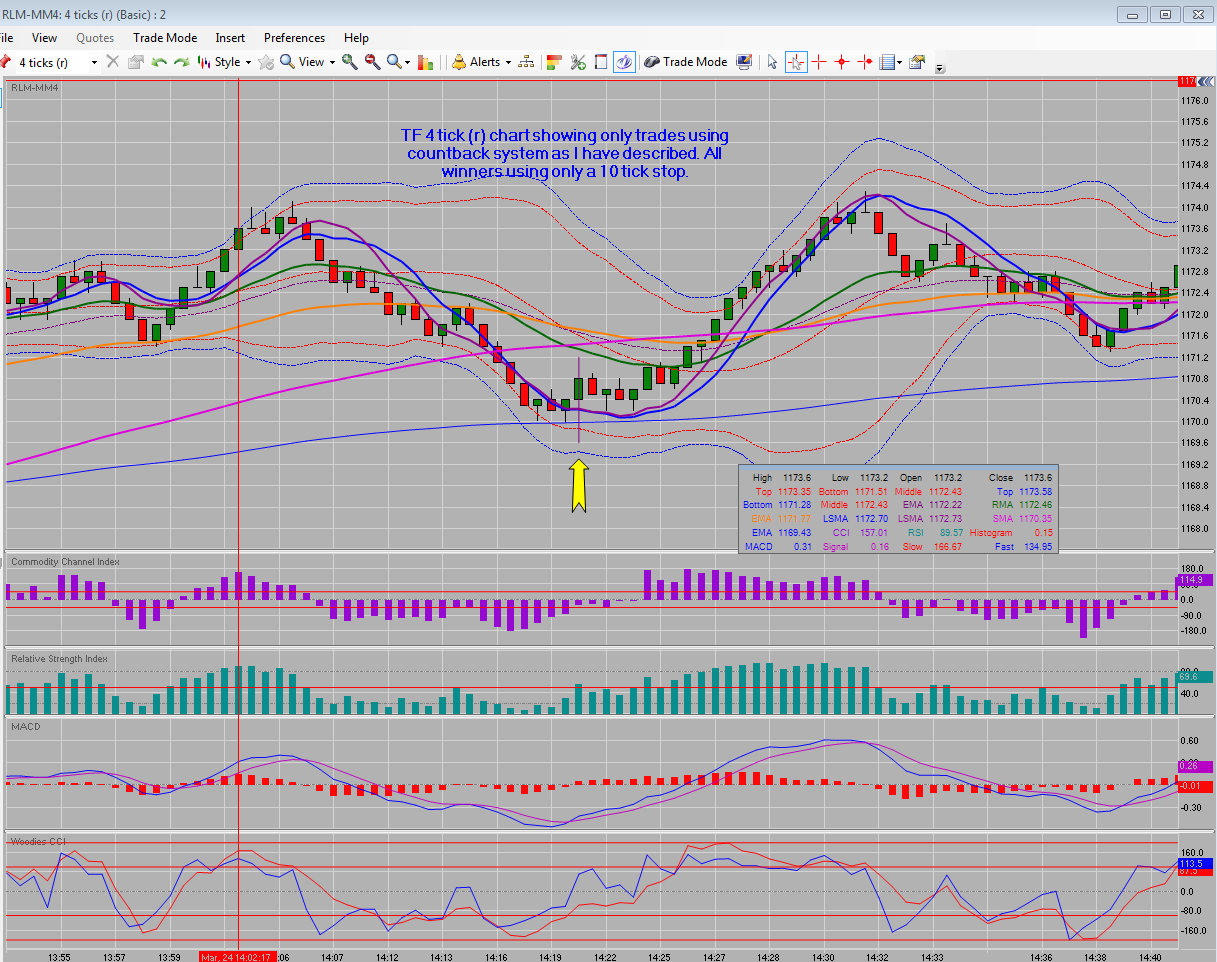The width and height of the screenshot is (1217, 962).
Task: Click the 1174.0 price axis label
Action: point(1194,208)
